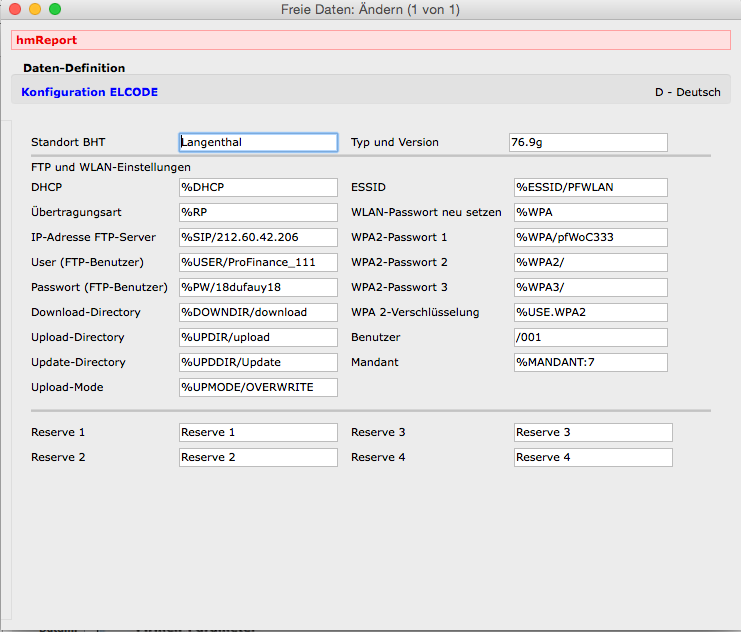Click the WPA 2-Verschlüsselung field
The image size is (741, 632).
(590, 312)
